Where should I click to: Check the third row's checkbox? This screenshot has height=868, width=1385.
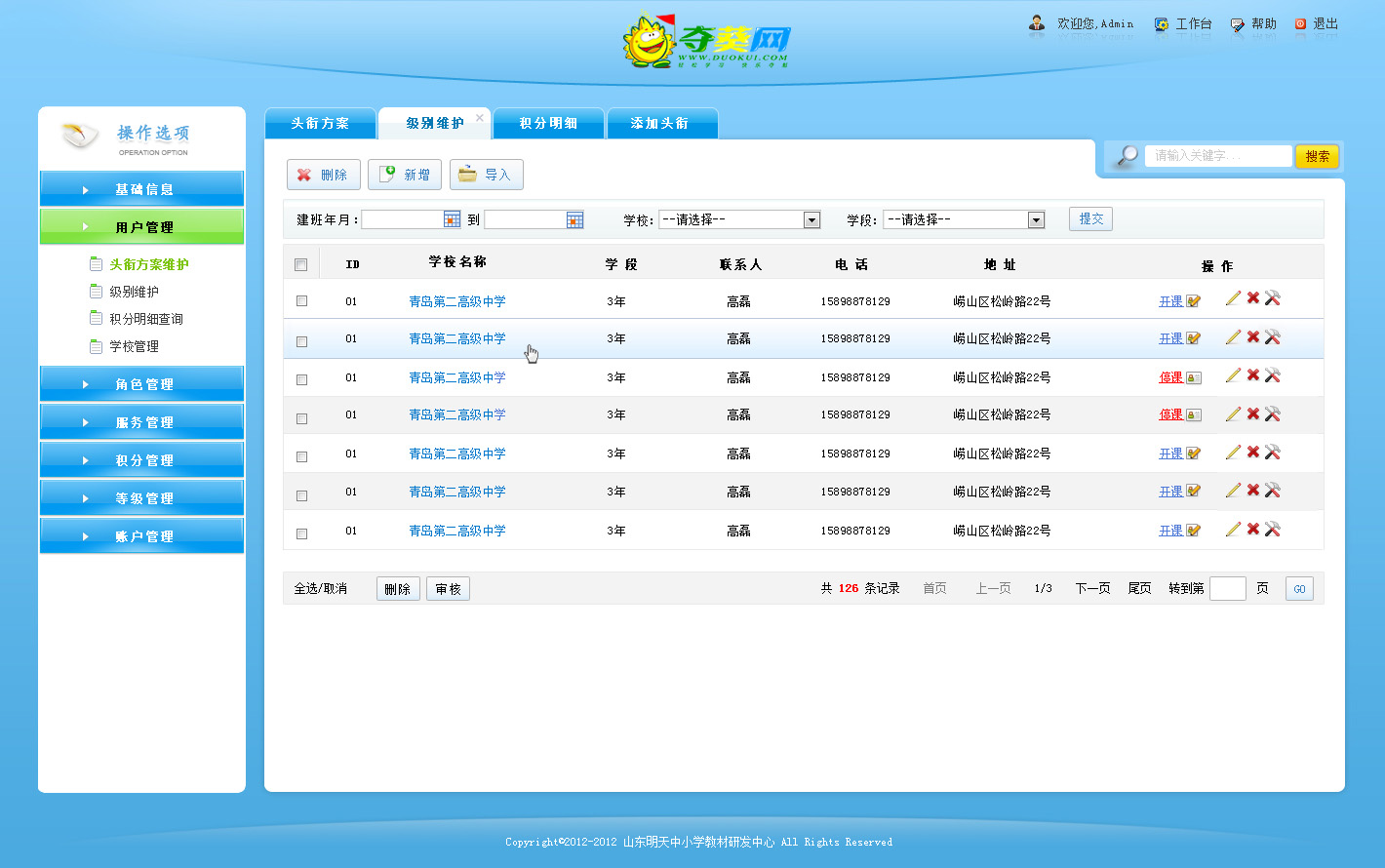[x=301, y=379]
